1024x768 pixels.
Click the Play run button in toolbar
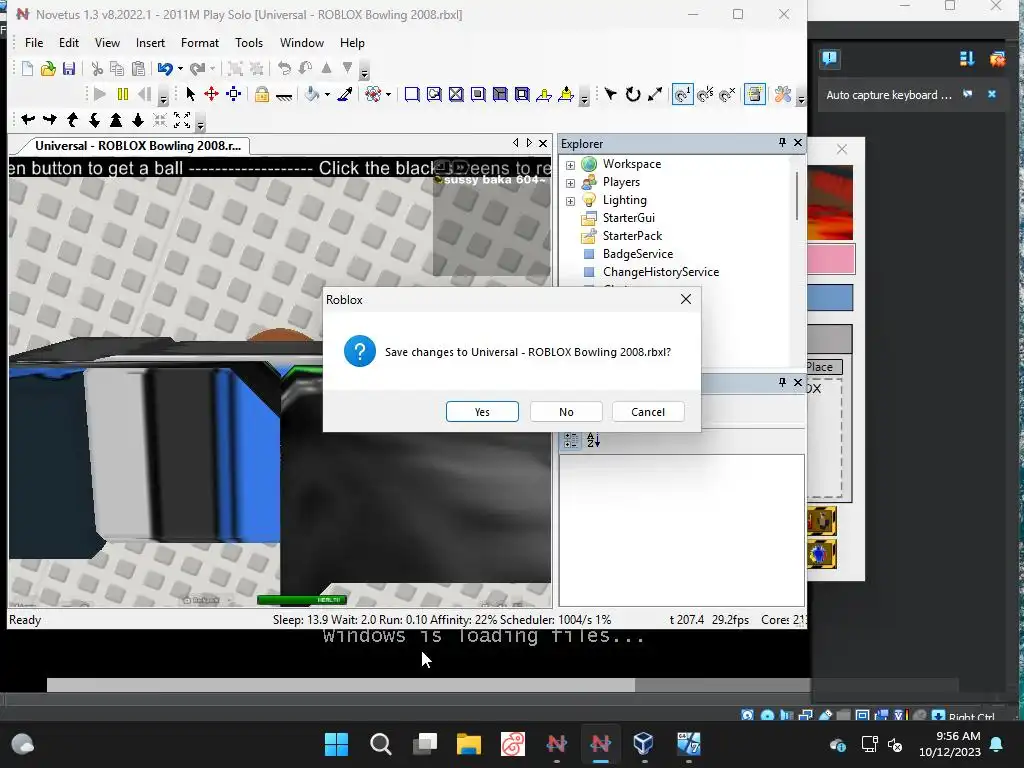tap(99, 94)
